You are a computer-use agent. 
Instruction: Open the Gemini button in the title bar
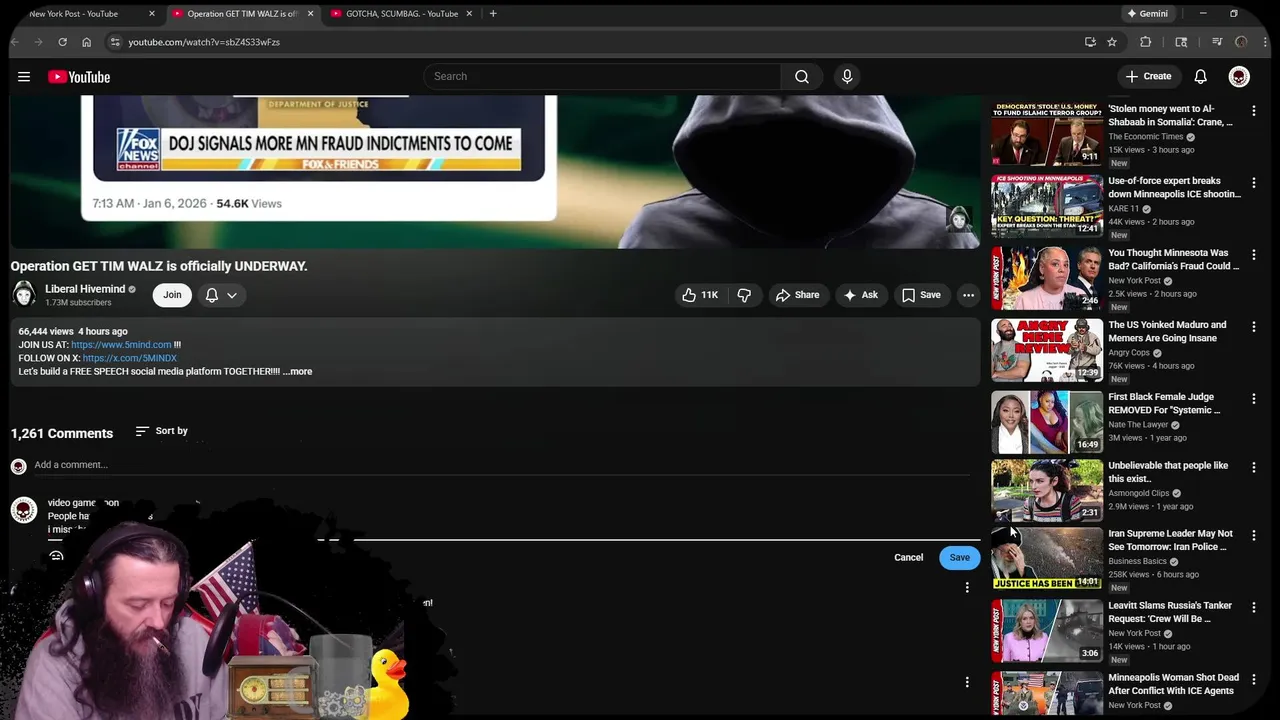tap(1147, 14)
